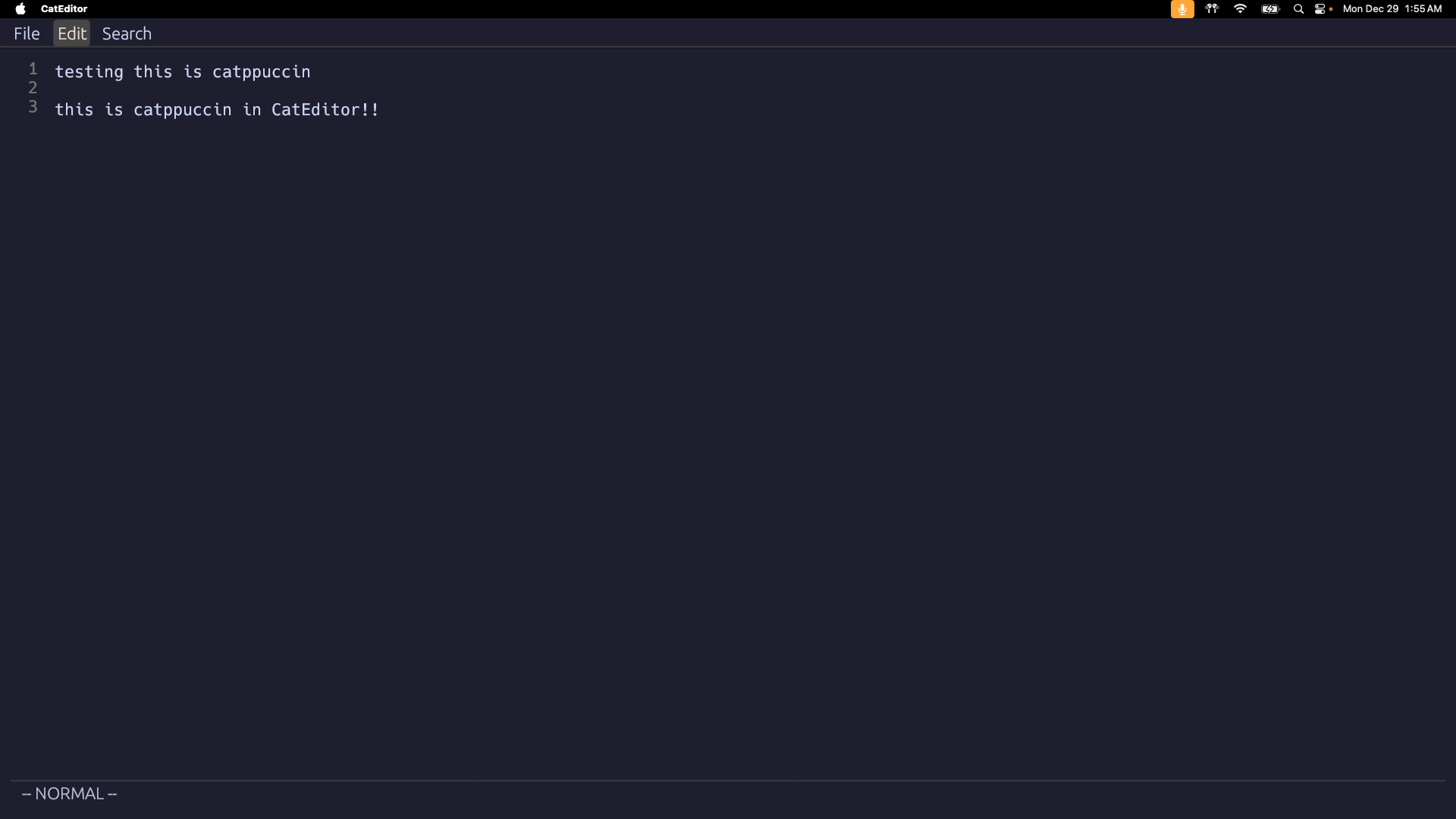Click the battery charging icon
The height and width of the screenshot is (819, 1456).
[1269, 9]
